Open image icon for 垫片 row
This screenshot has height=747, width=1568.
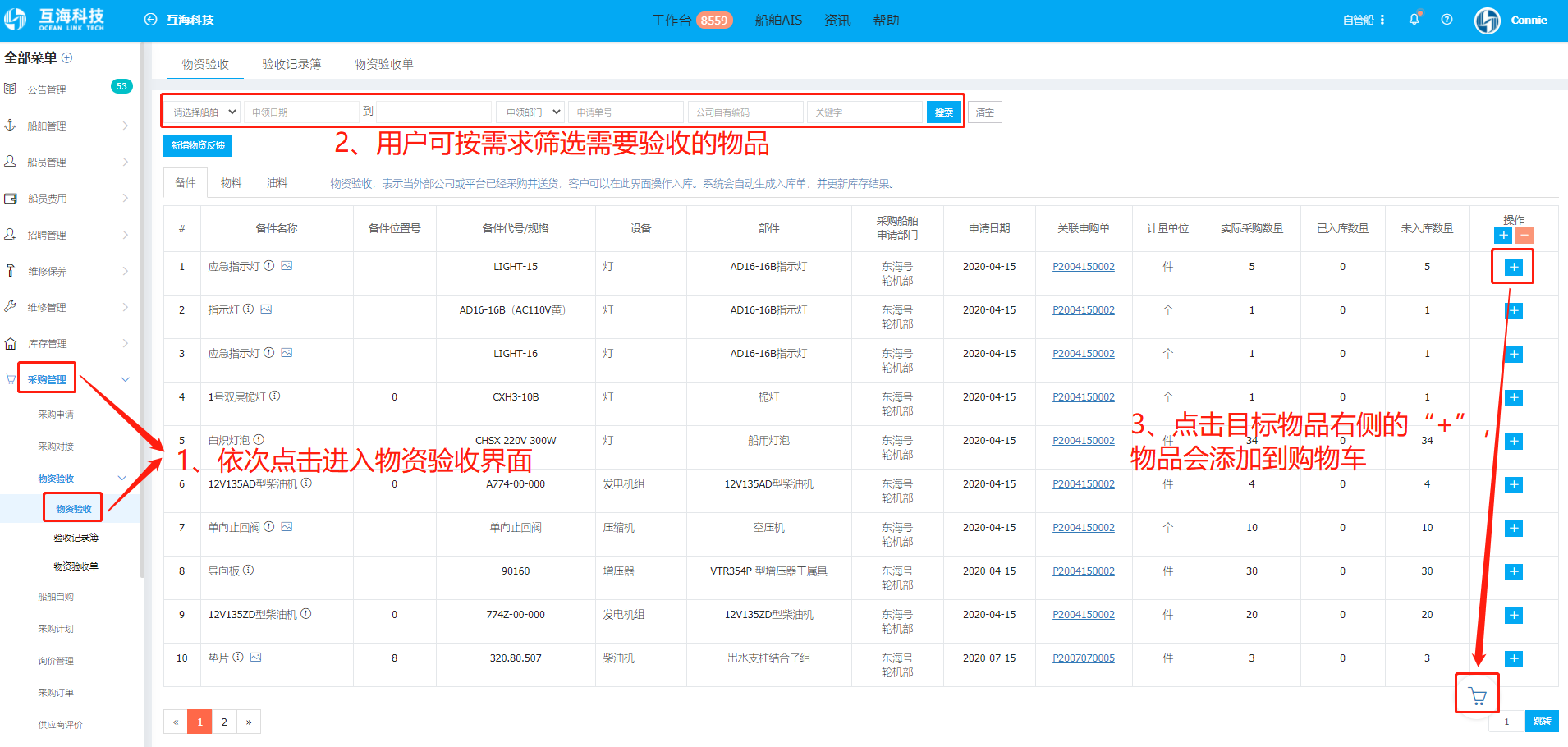[x=256, y=658]
